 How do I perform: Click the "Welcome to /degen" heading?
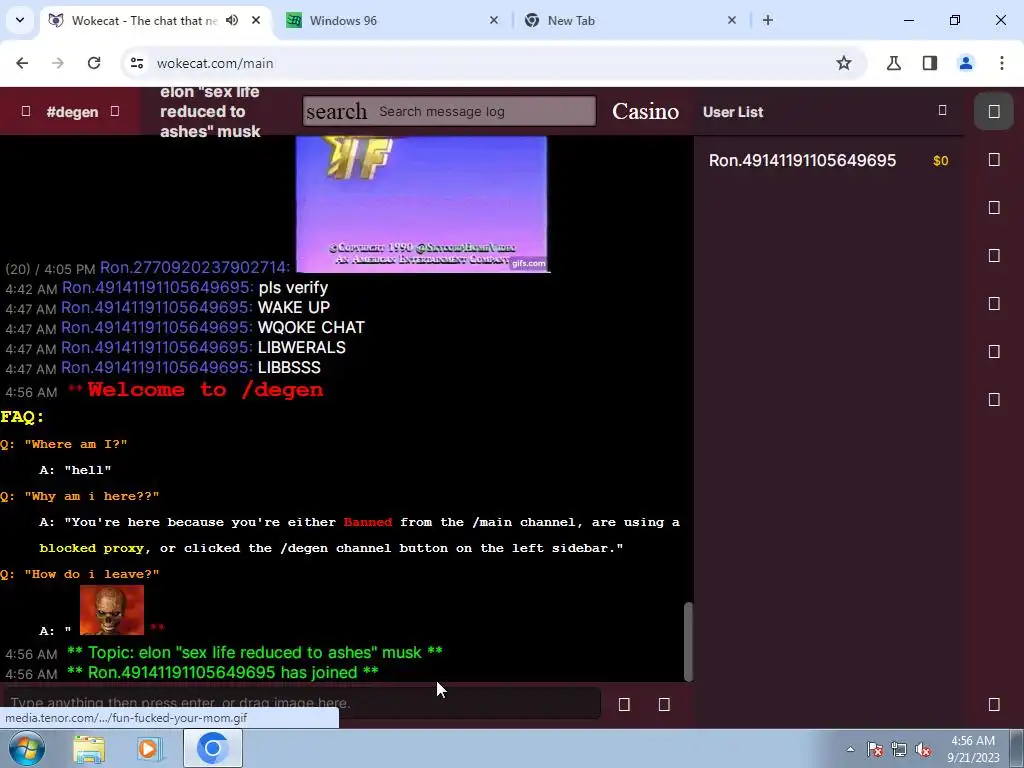point(205,390)
